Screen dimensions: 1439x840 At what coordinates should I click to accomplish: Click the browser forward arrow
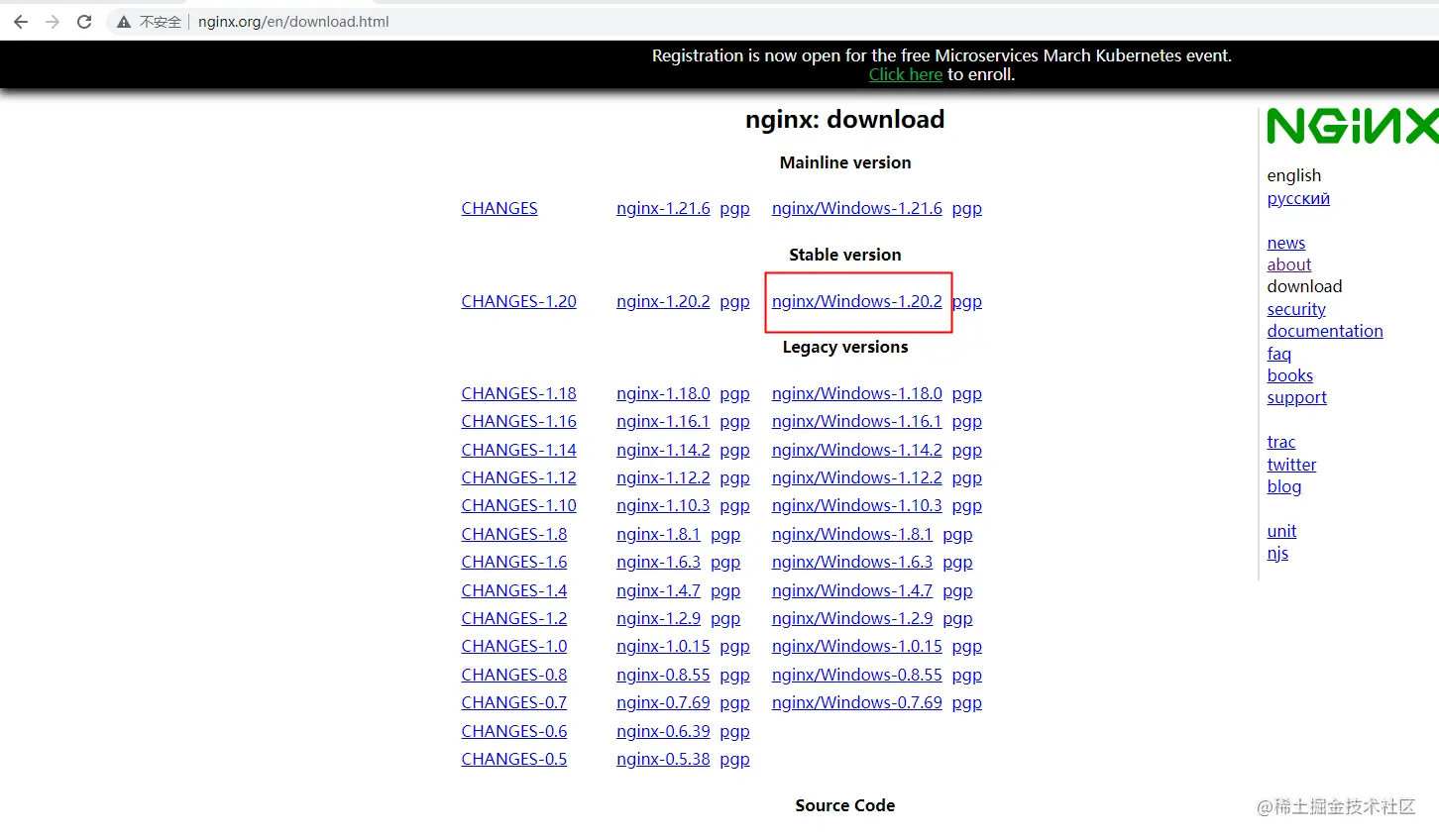(52, 21)
